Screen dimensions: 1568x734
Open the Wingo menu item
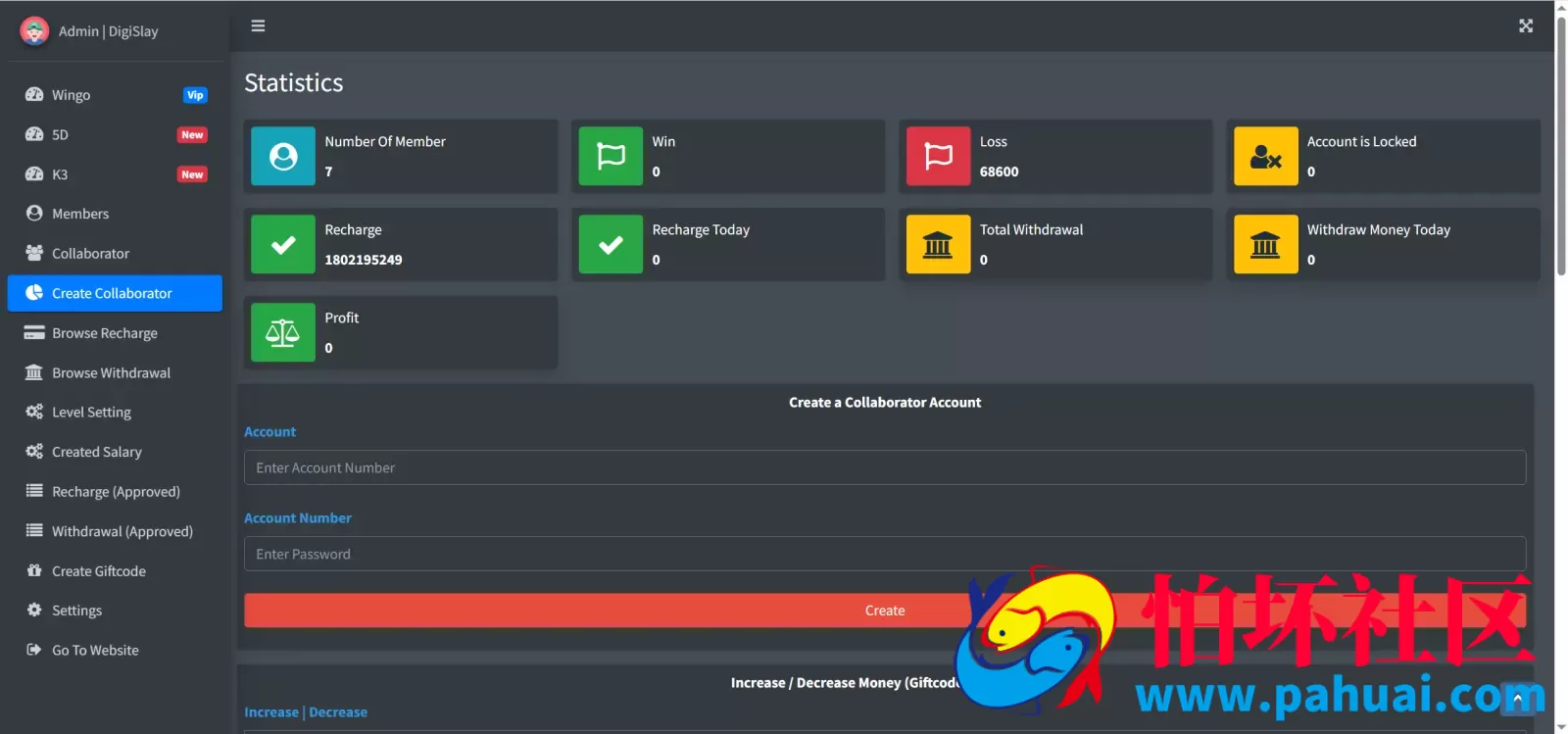pos(115,95)
